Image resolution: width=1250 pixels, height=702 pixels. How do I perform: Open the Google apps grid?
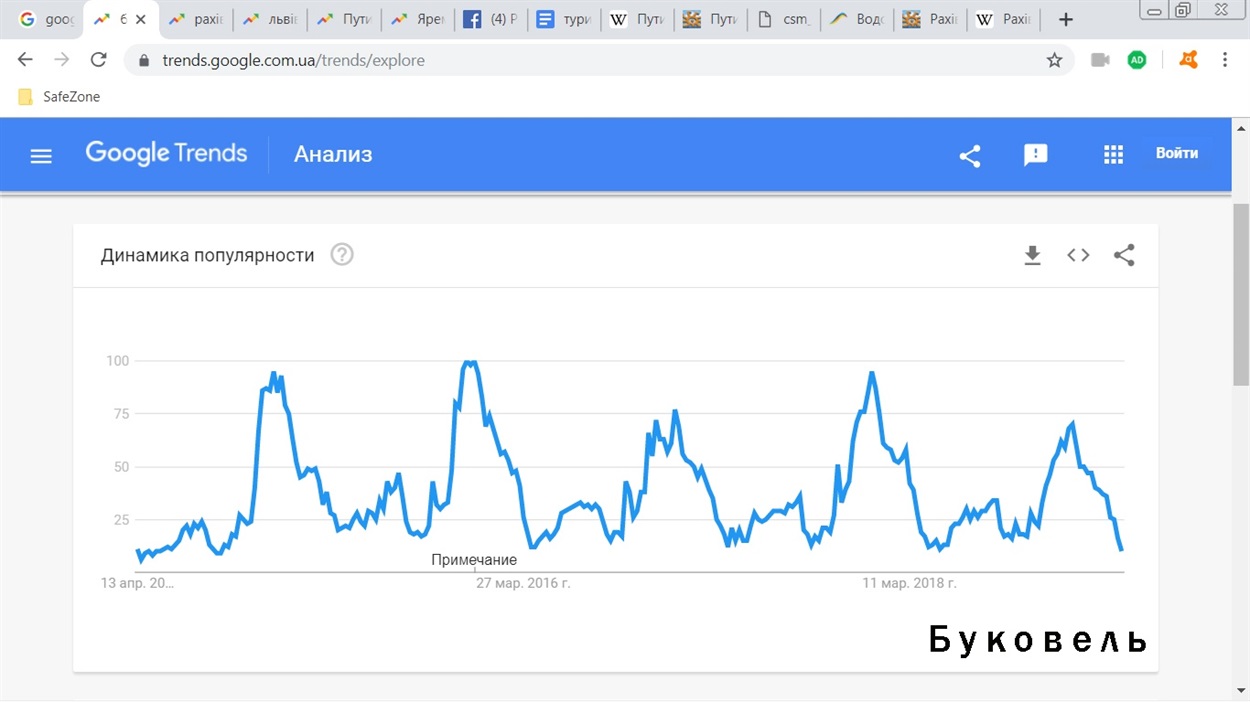click(1113, 154)
